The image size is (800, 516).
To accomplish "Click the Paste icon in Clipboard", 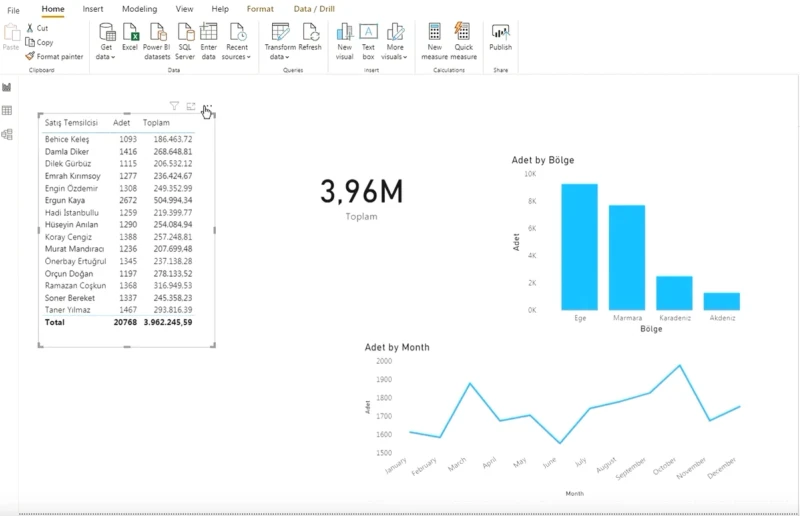I will (11, 37).
